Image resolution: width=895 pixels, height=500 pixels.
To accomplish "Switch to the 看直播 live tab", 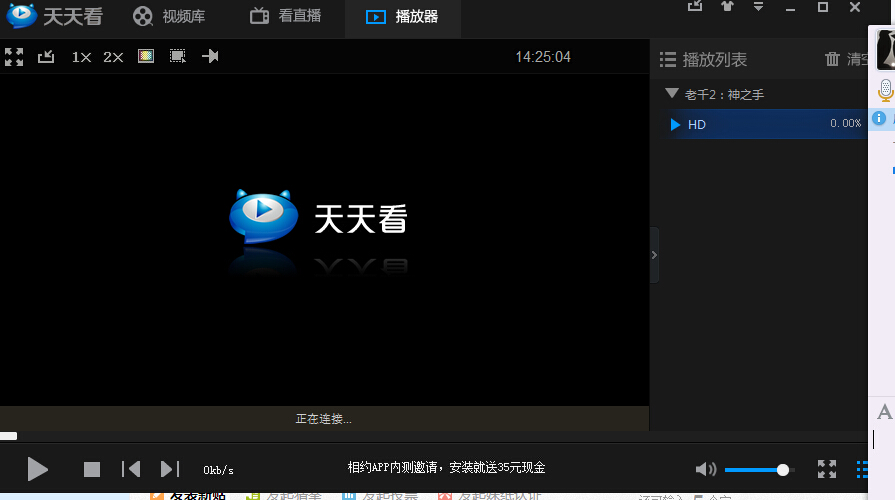I will pos(285,15).
